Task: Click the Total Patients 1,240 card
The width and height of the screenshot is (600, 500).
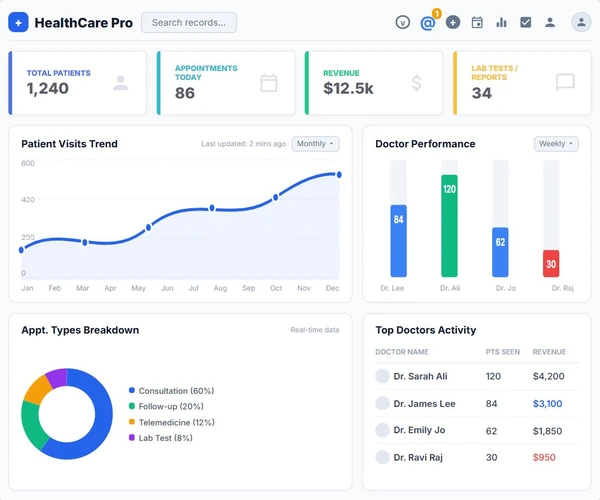Action: (77, 83)
